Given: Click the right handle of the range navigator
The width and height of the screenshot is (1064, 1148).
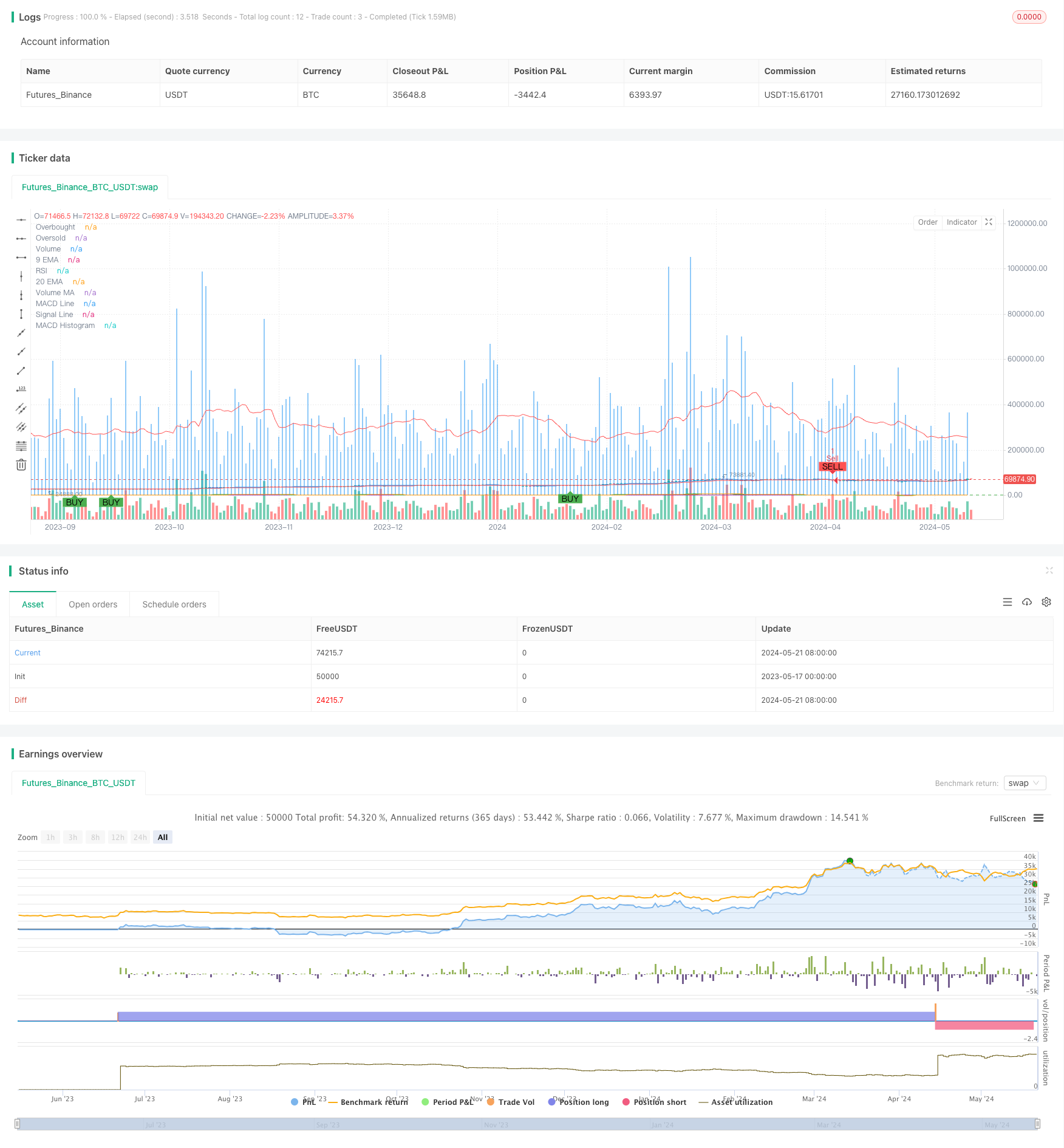Looking at the screenshot, I should pyautogui.click(x=1038, y=1124).
